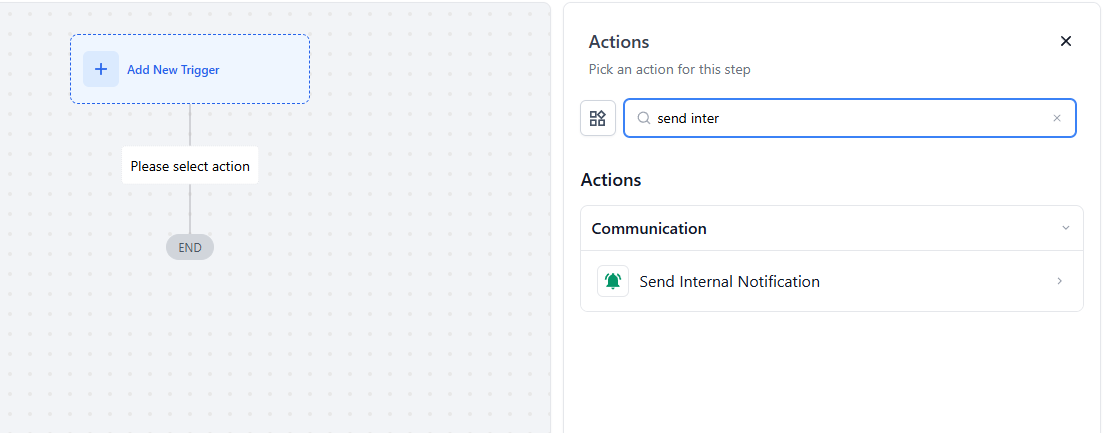Click the Actions list section heading
1113x433 pixels.
click(610, 180)
